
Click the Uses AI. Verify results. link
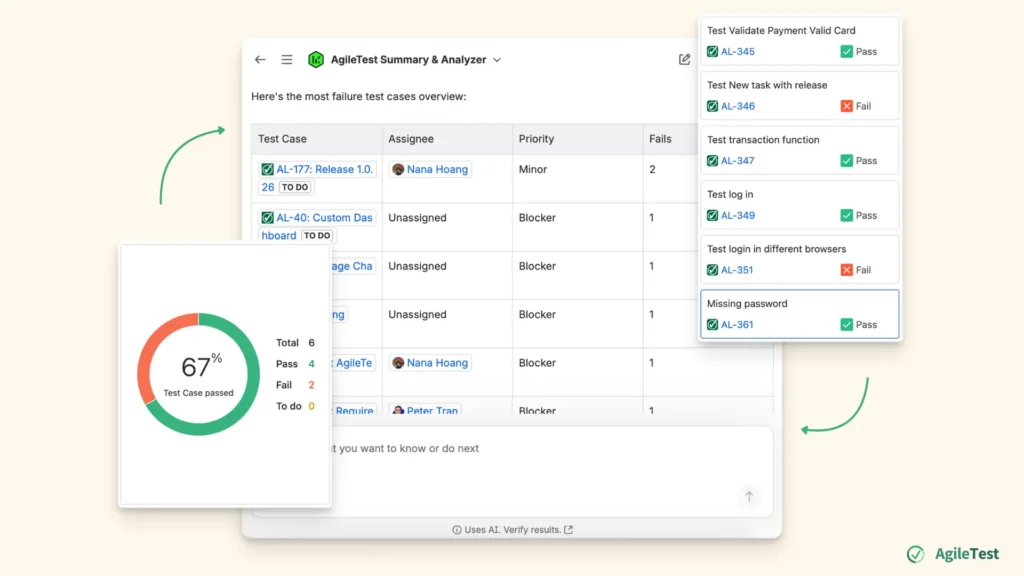pos(513,530)
